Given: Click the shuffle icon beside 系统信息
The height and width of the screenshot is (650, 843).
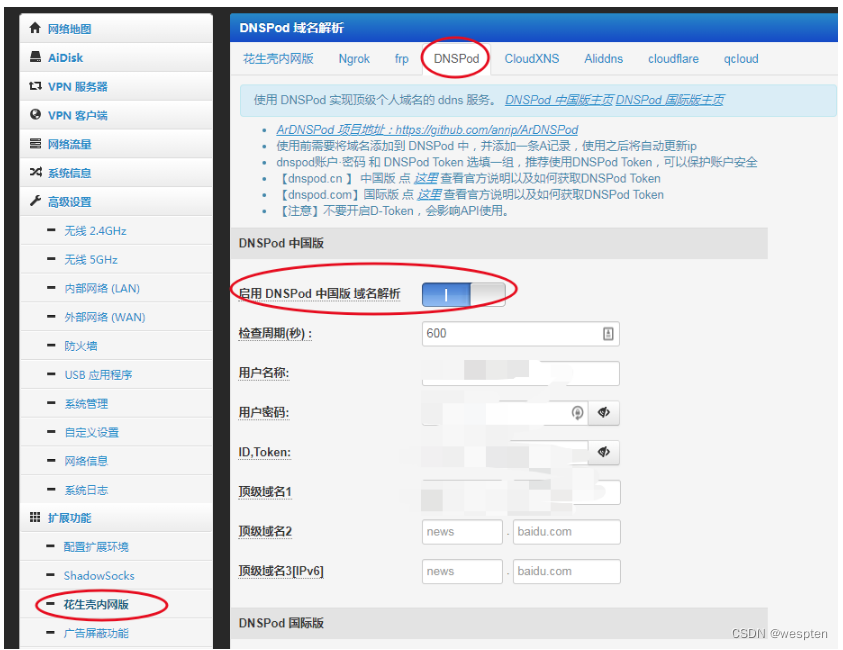Looking at the screenshot, I should [x=35, y=172].
